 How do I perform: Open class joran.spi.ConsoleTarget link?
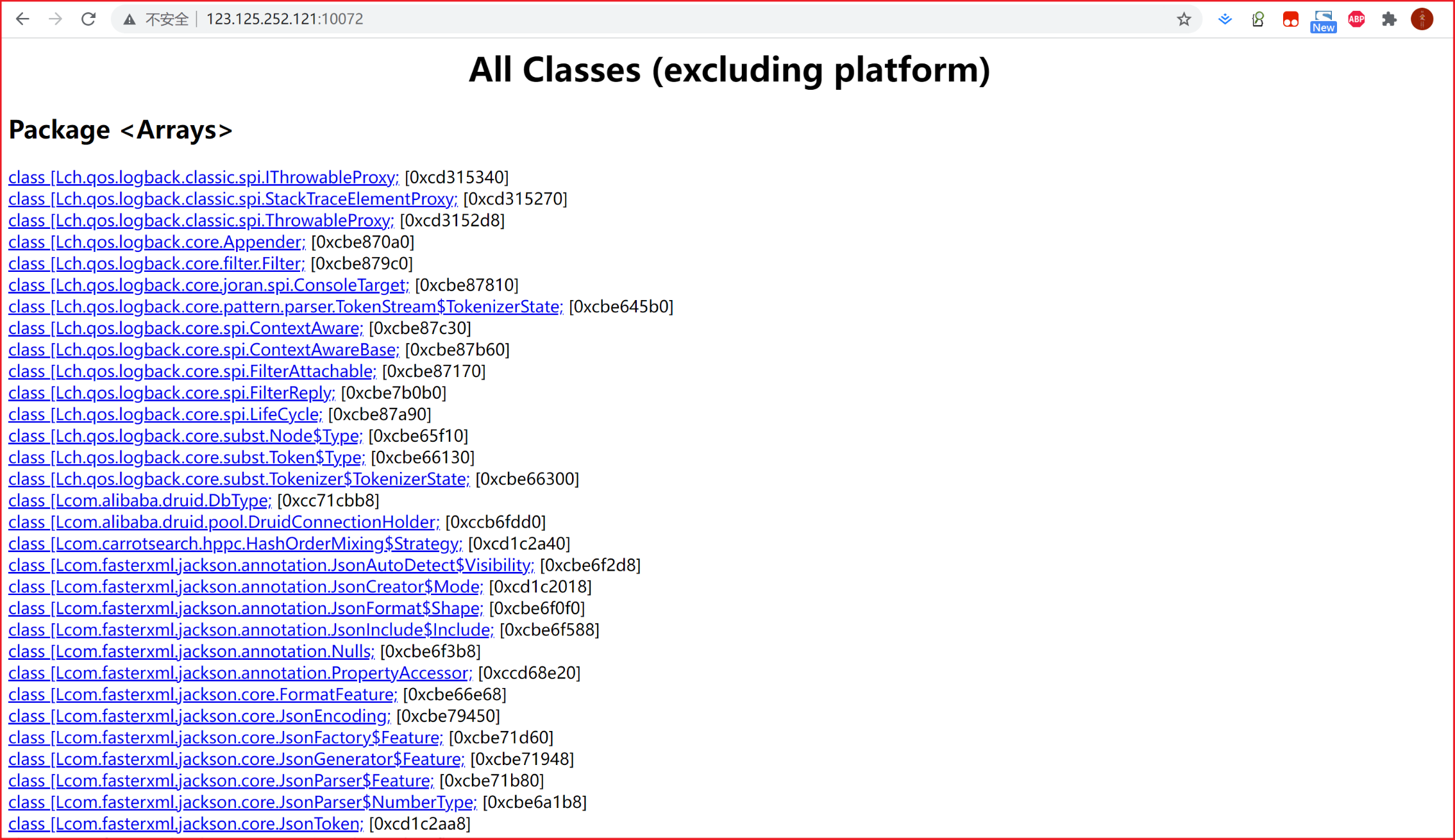coord(208,285)
